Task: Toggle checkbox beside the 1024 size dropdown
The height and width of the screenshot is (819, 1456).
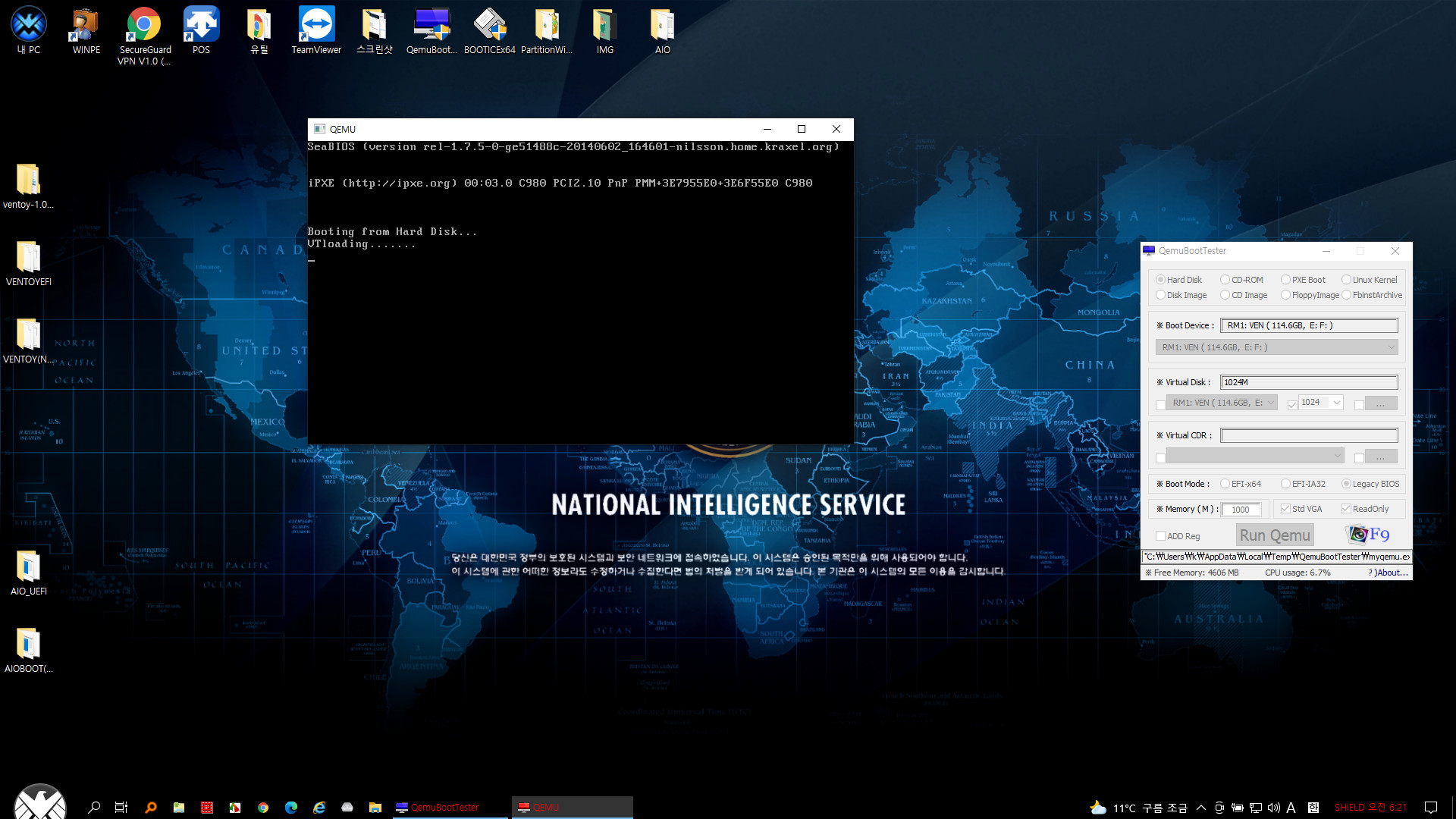Action: [x=1292, y=404]
